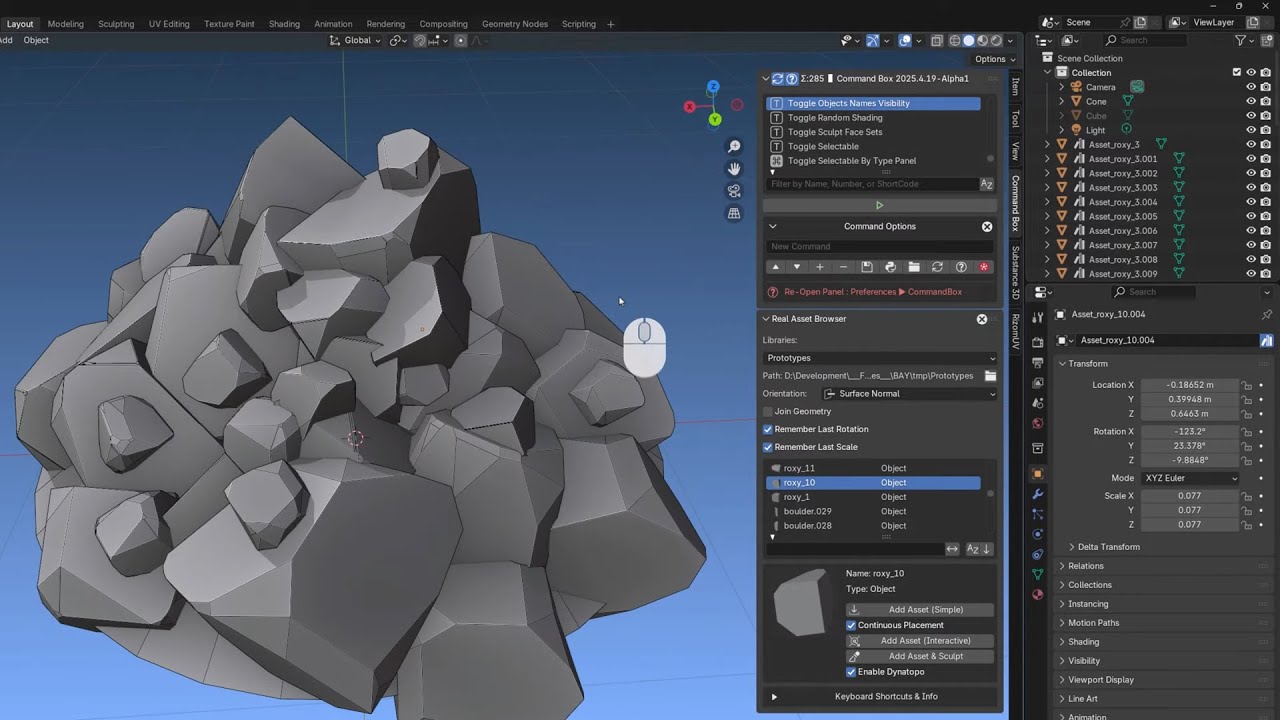The height and width of the screenshot is (720, 1280).
Task: Hide Asset_roxy_3.004 with its eye icon
Action: [x=1250, y=202]
